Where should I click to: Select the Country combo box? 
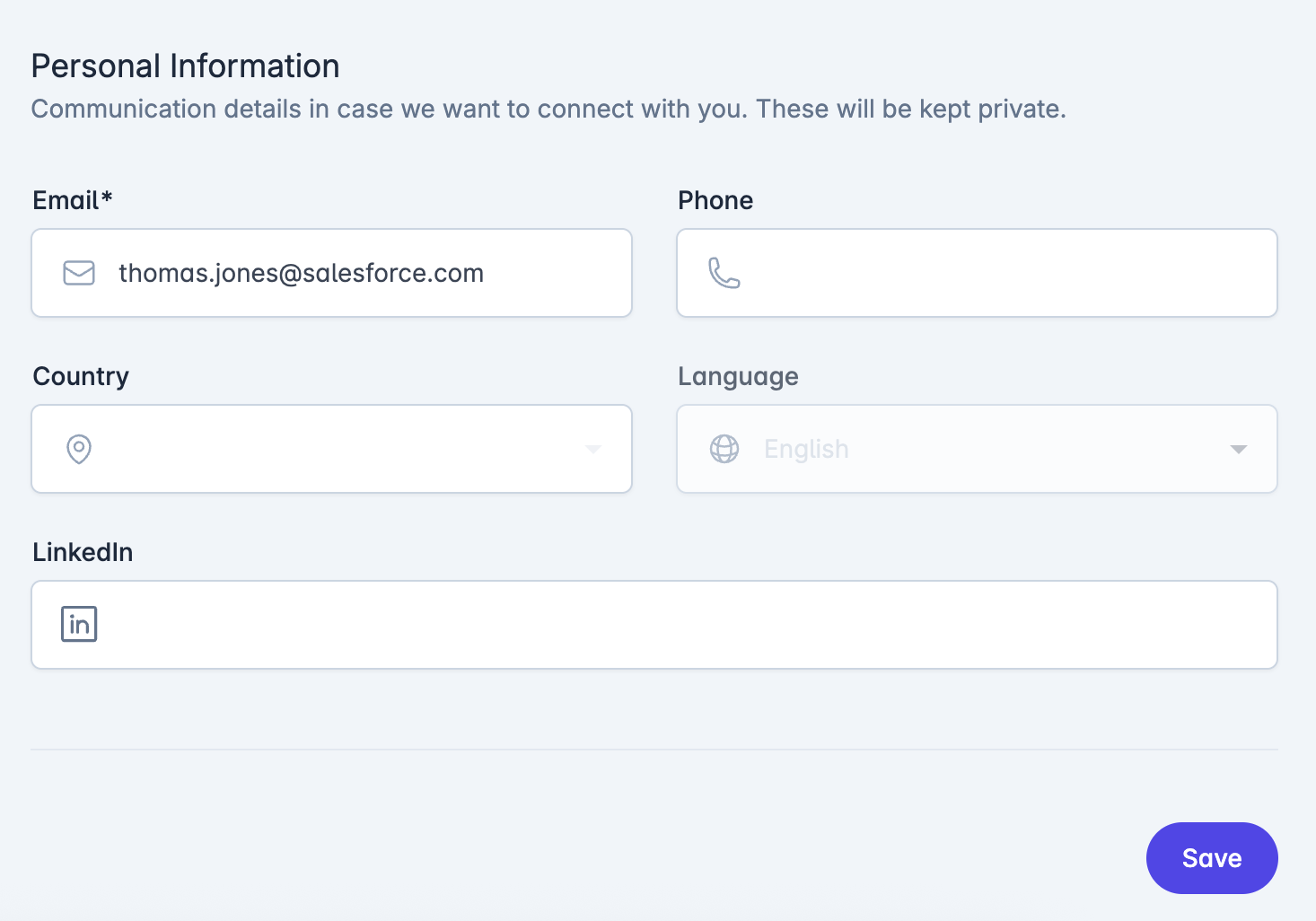332,449
